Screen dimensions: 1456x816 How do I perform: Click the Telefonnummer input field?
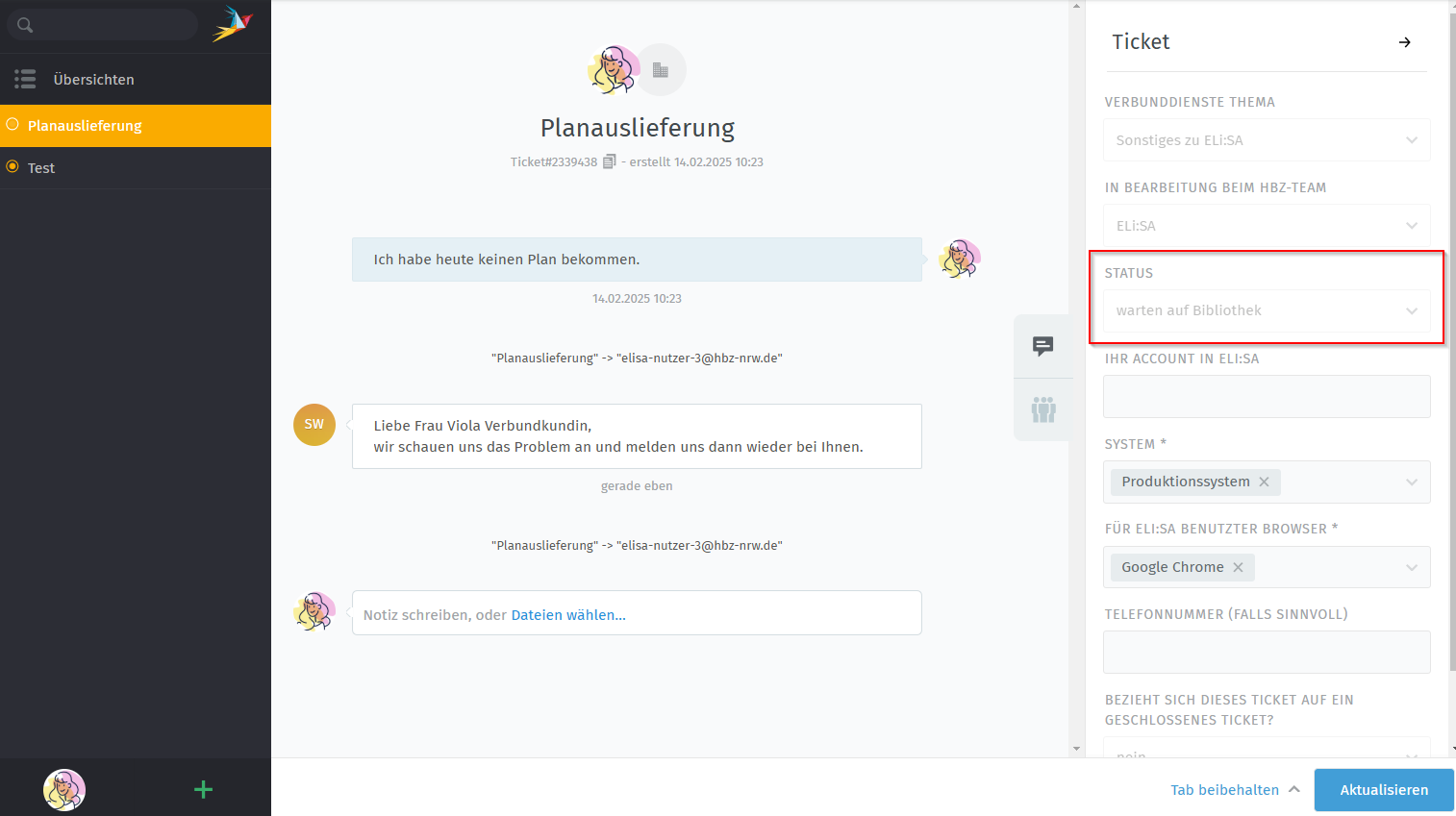point(1266,653)
